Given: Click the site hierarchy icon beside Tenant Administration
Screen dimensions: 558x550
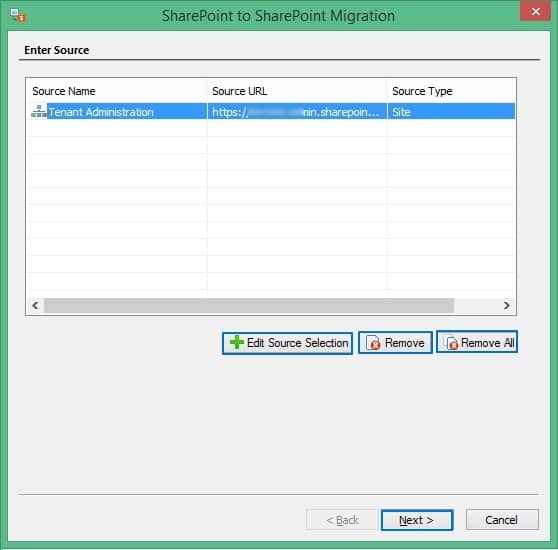Looking at the screenshot, I should (39, 111).
